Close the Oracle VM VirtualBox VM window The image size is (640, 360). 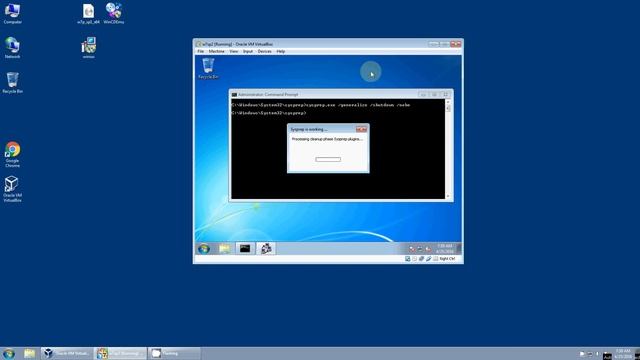(456, 44)
